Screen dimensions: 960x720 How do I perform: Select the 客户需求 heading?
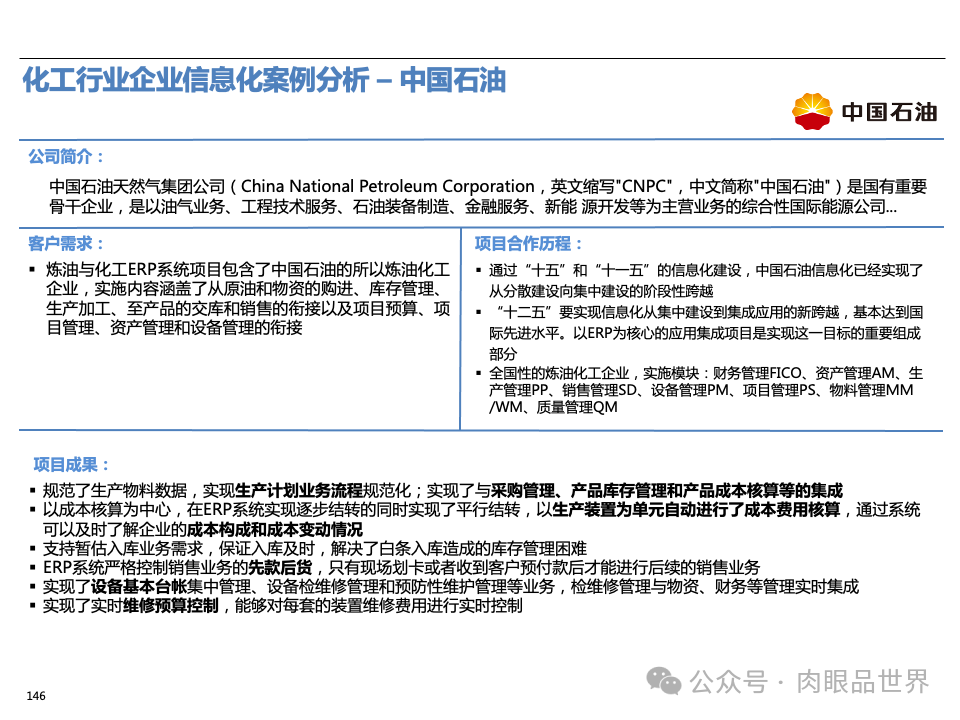click(66, 244)
